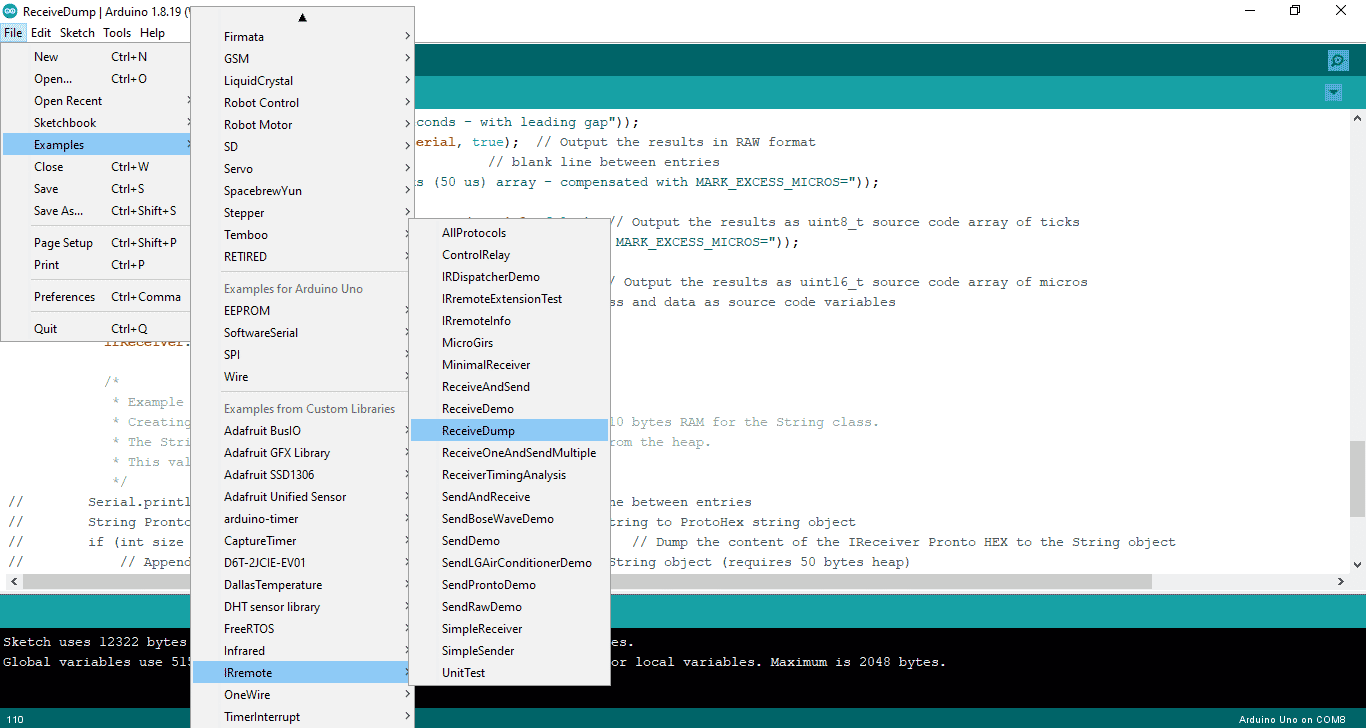Expand LiquidCrystal examples submenu
This screenshot has height=728, width=1366.
pos(303,81)
